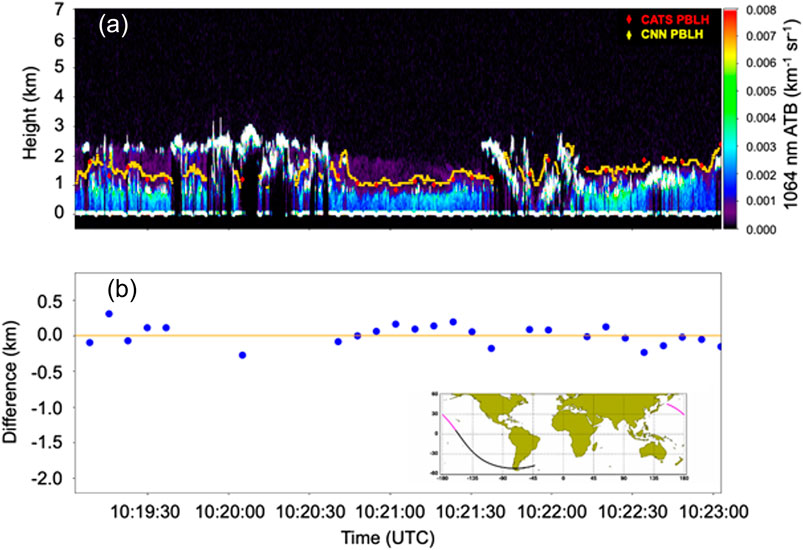803x550 pixels.
Task: Click the magenta track near Japan on map
Action: [x=675, y=409]
